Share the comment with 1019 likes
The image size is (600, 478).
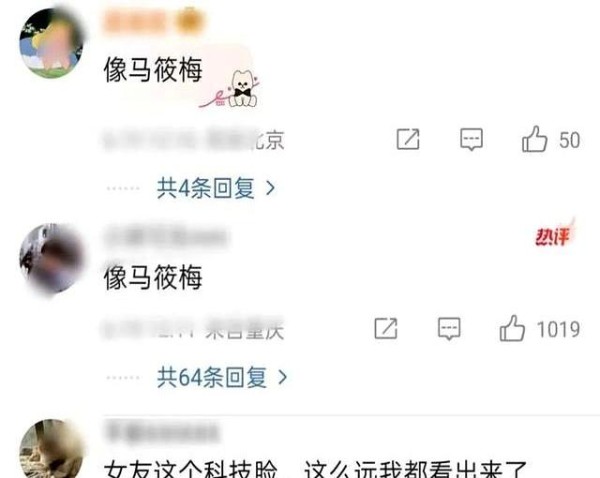point(386,328)
